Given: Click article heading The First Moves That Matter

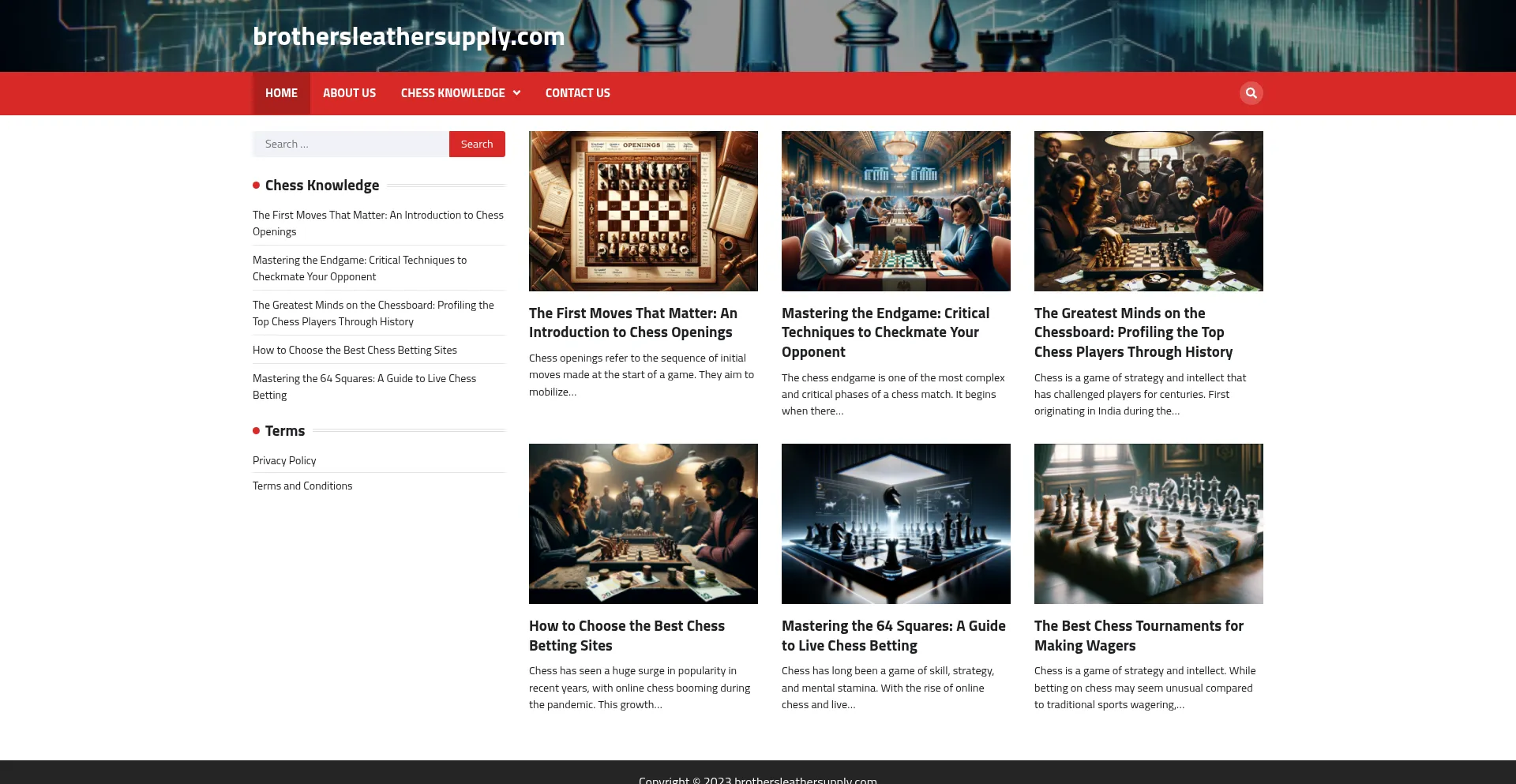Looking at the screenshot, I should tap(633, 323).
